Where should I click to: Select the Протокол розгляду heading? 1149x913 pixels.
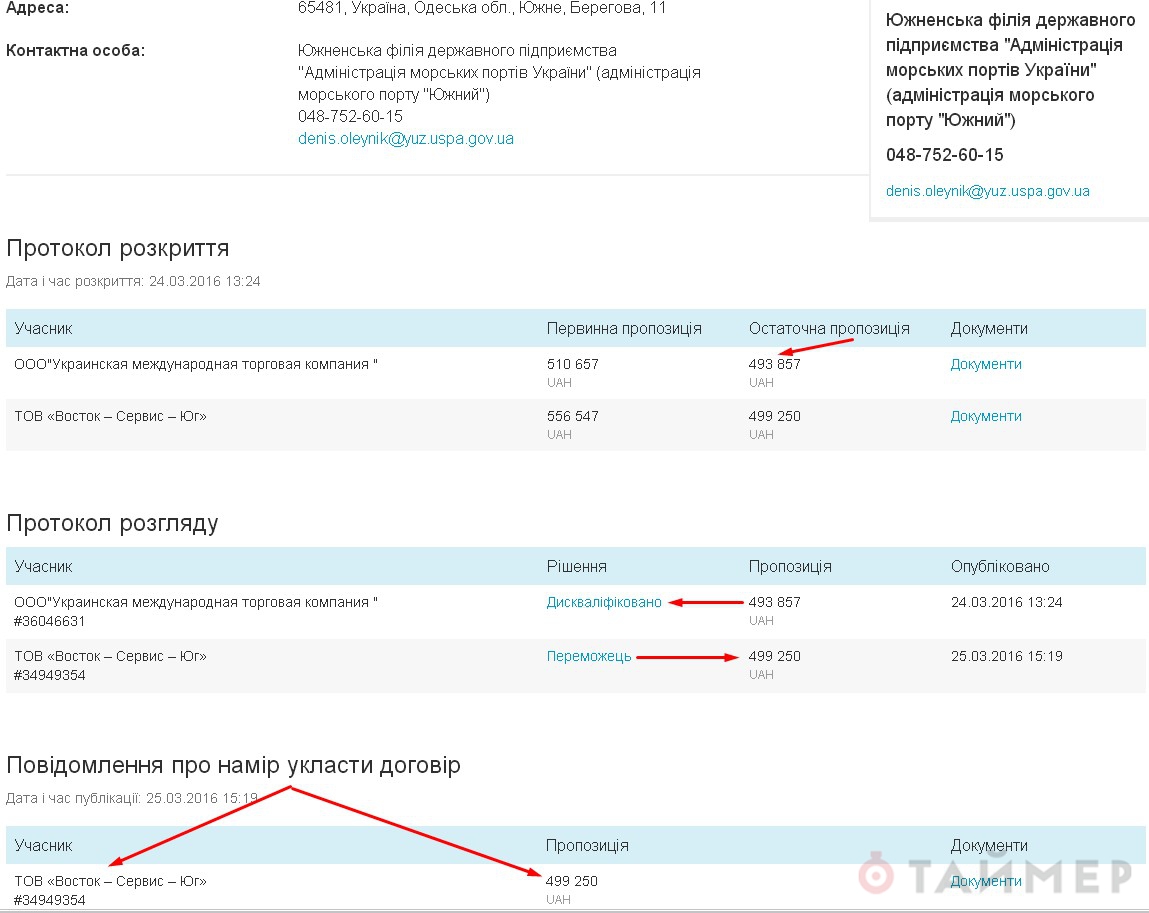point(112,523)
